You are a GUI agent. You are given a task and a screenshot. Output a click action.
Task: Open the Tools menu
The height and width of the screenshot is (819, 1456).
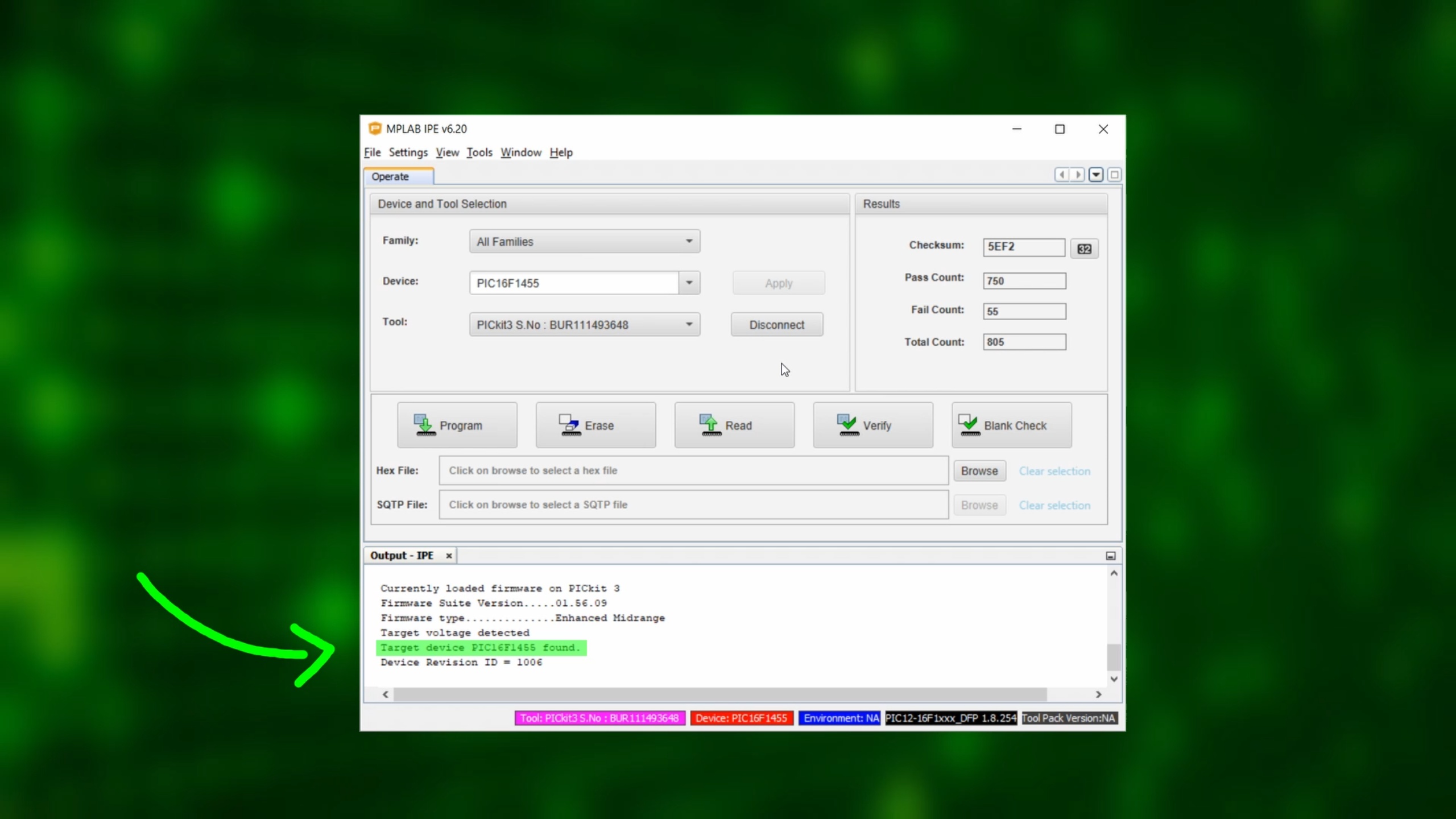(479, 152)
